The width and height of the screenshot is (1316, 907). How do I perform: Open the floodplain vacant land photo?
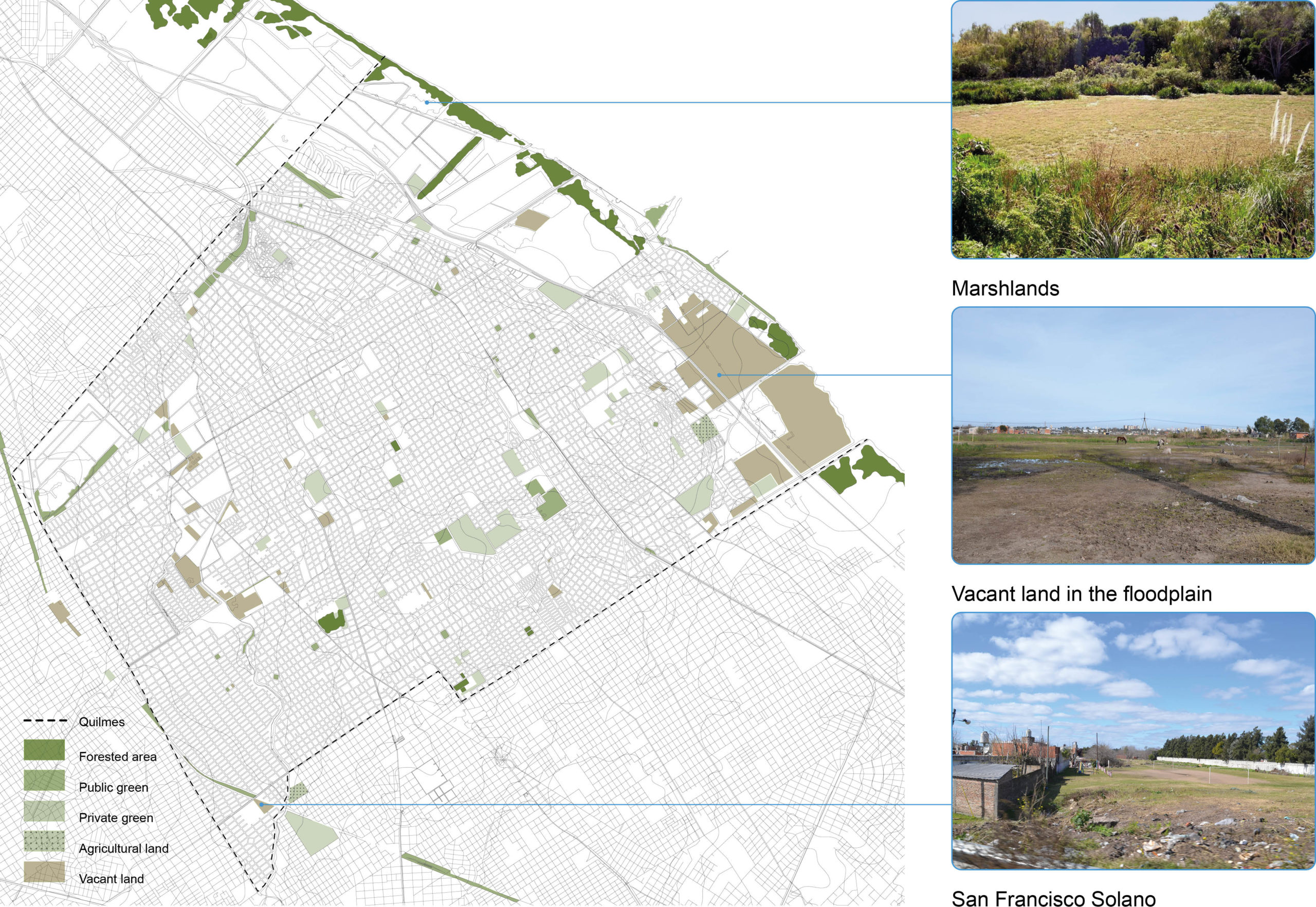[x=1133, y=436]
